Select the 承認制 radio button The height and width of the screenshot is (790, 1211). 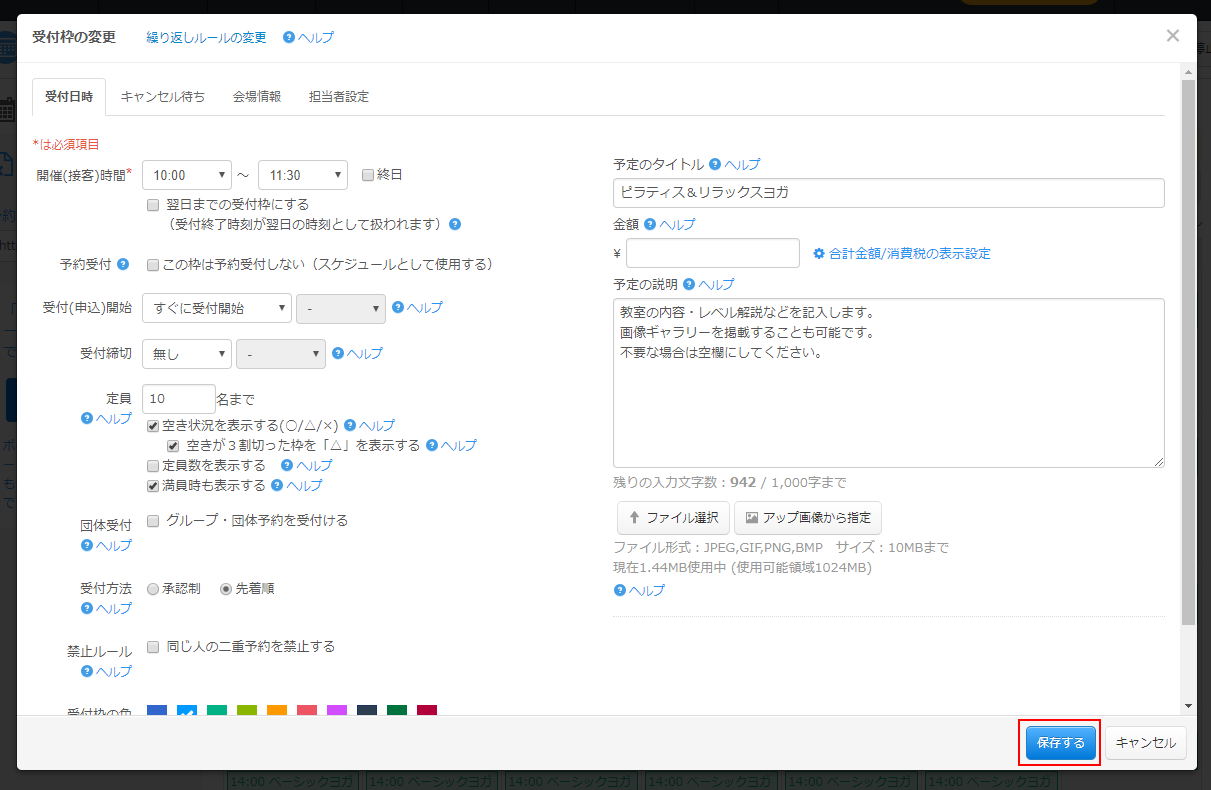point(153,589)
